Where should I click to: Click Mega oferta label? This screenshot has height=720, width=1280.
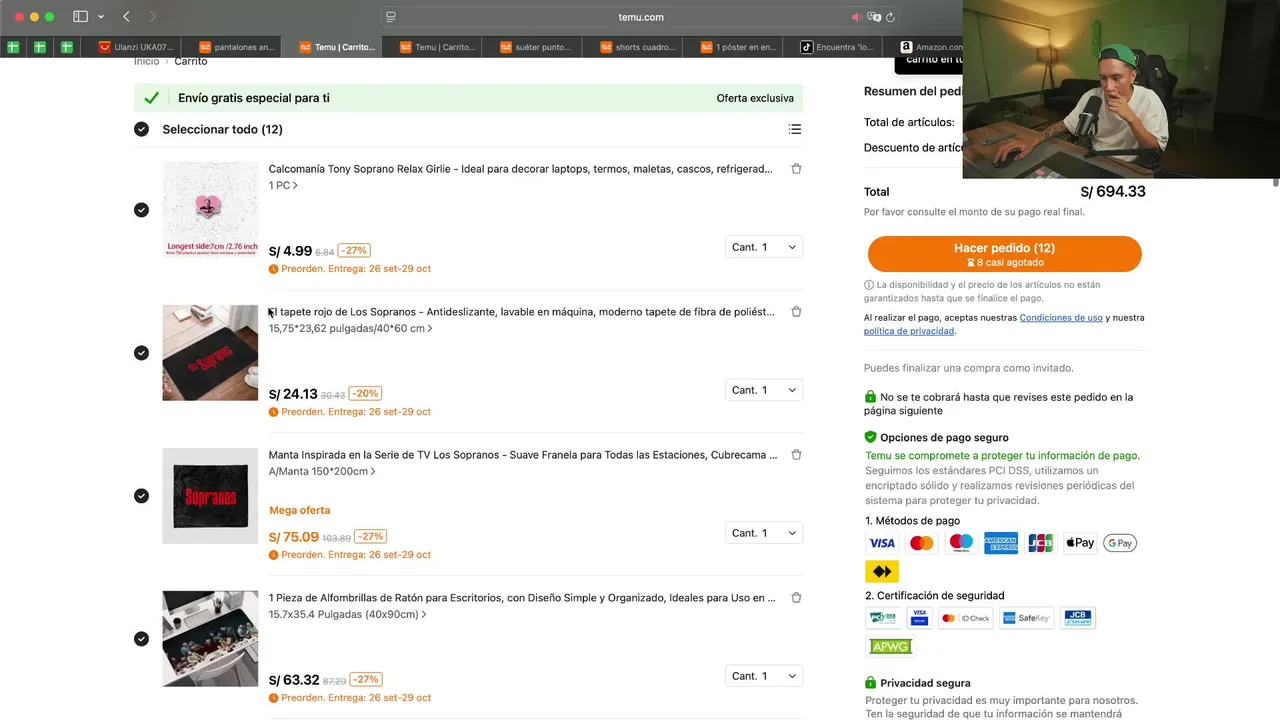300,510
